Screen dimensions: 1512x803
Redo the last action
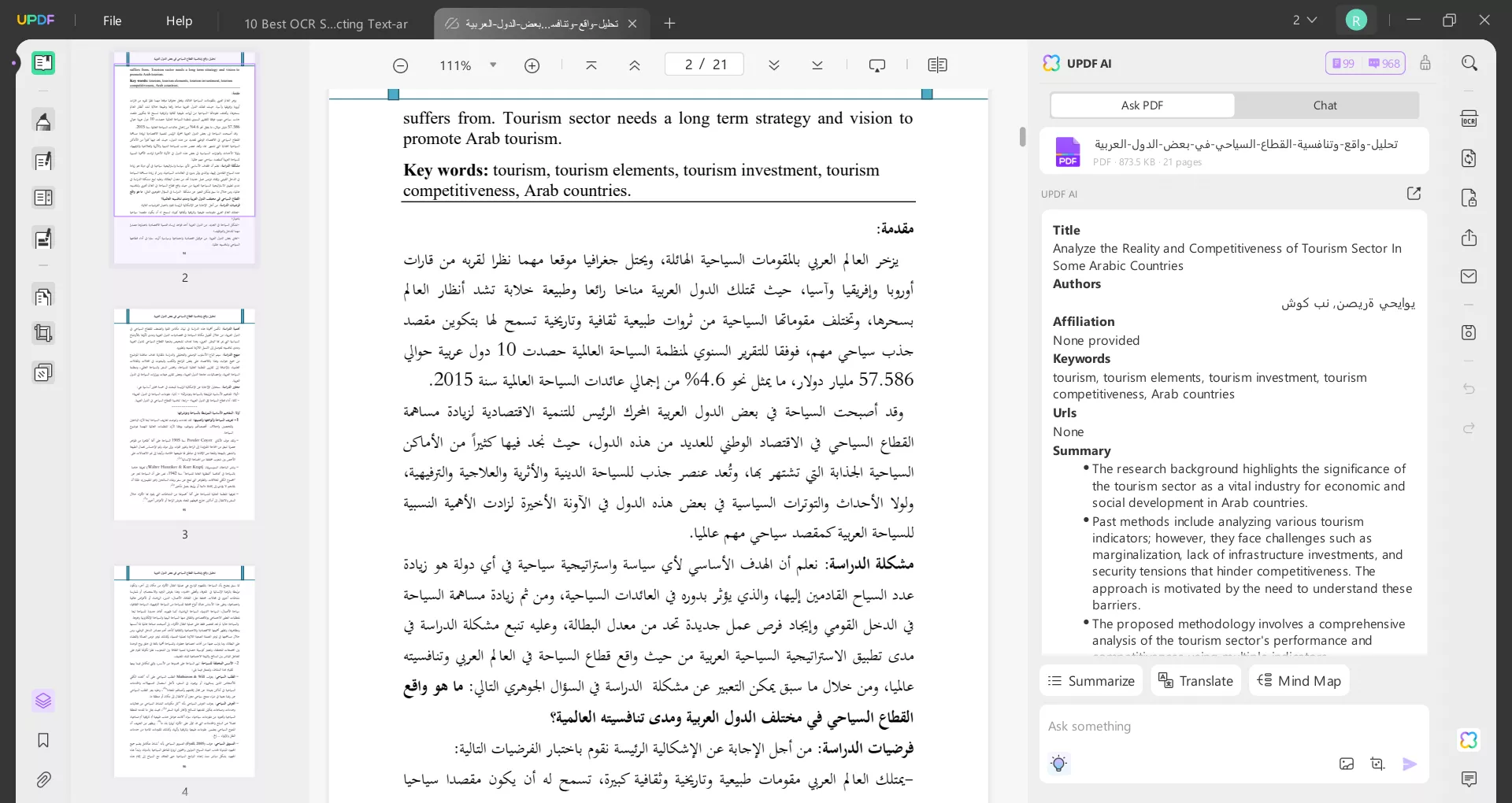click(1469, 428)
